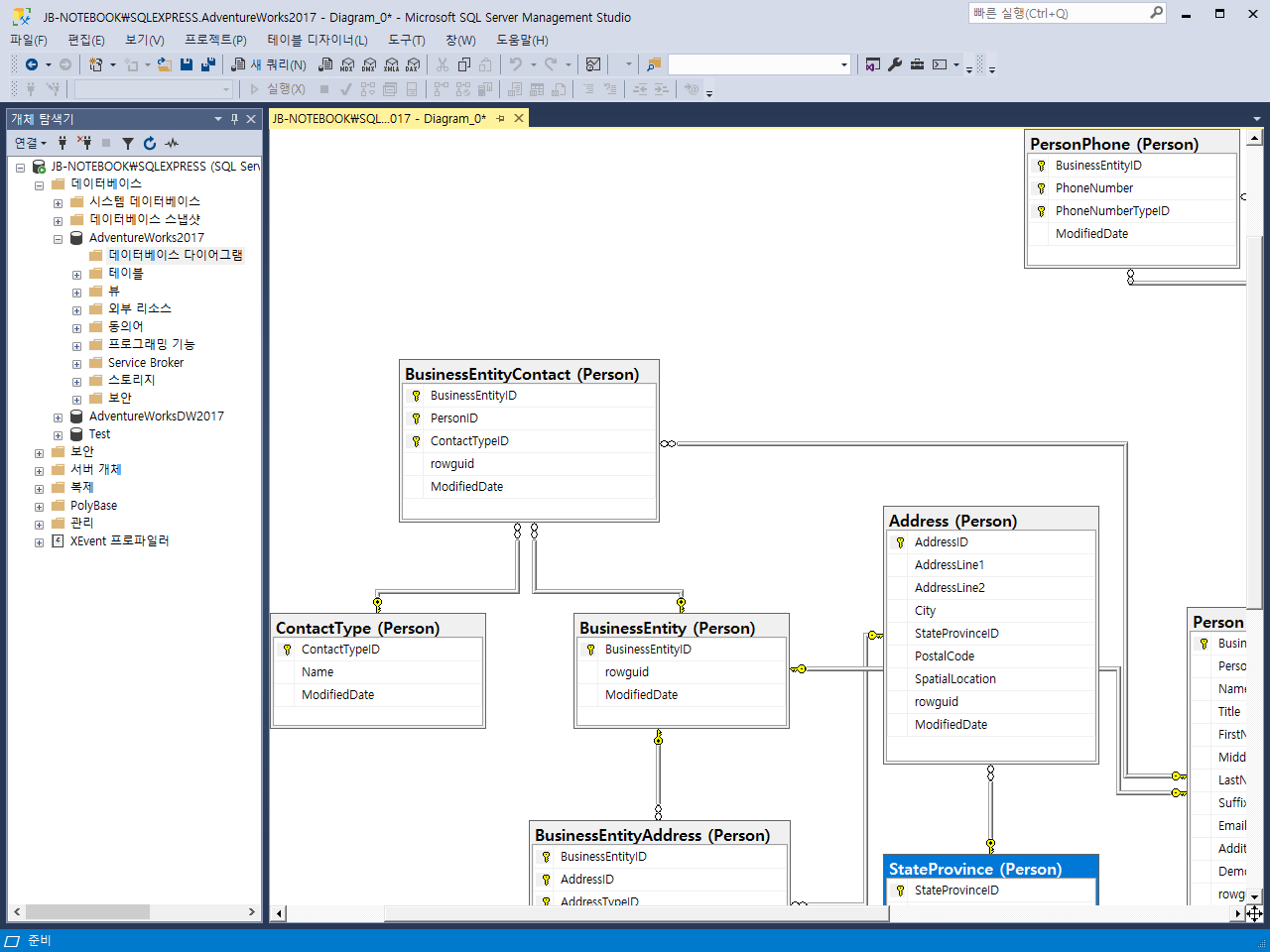Viewport: 1270px width, 952px height.
Task: Expand the PolyBase node
Action: pos(39,507)
